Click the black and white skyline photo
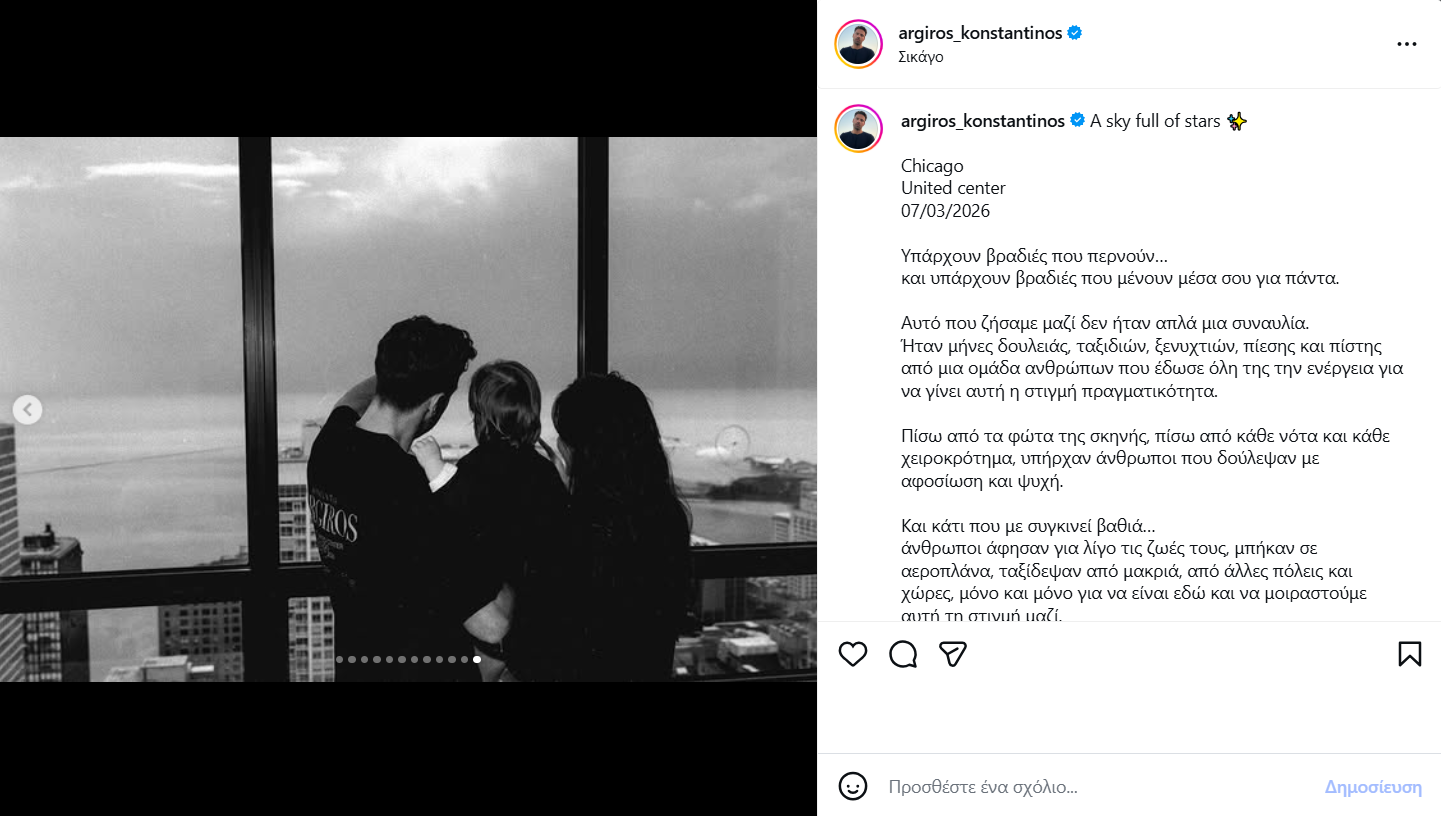This screenshot has height=816, width=1441. click(x=408, y=409)
